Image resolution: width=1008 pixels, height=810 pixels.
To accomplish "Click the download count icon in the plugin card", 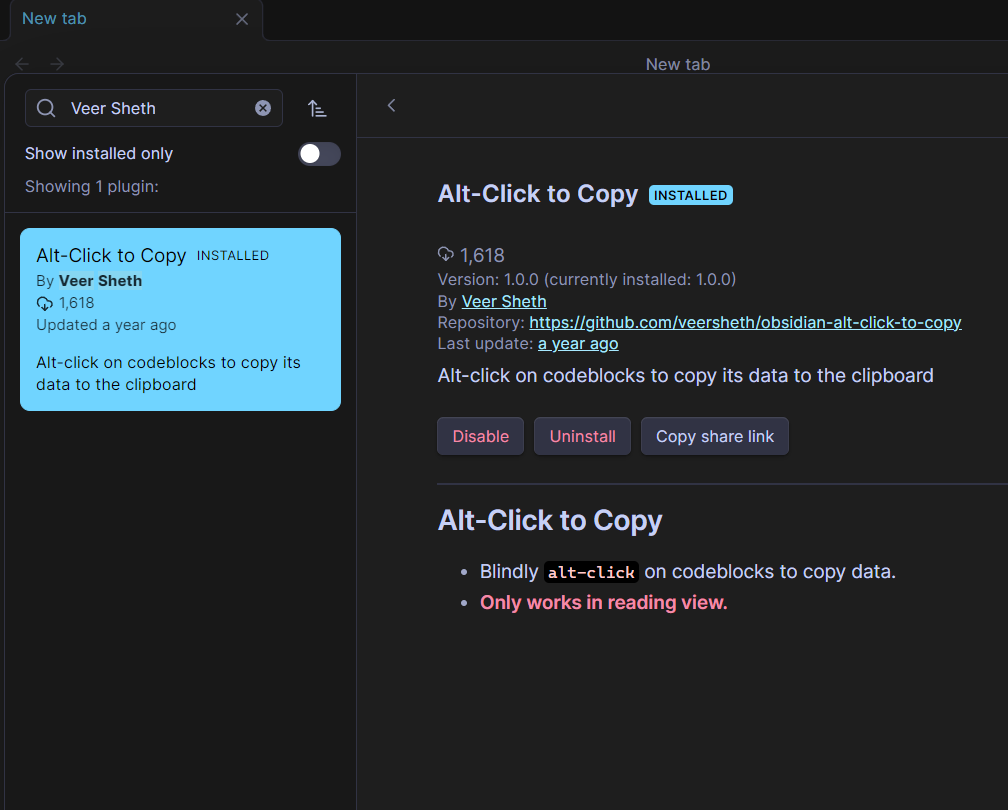I will (44, 303).
